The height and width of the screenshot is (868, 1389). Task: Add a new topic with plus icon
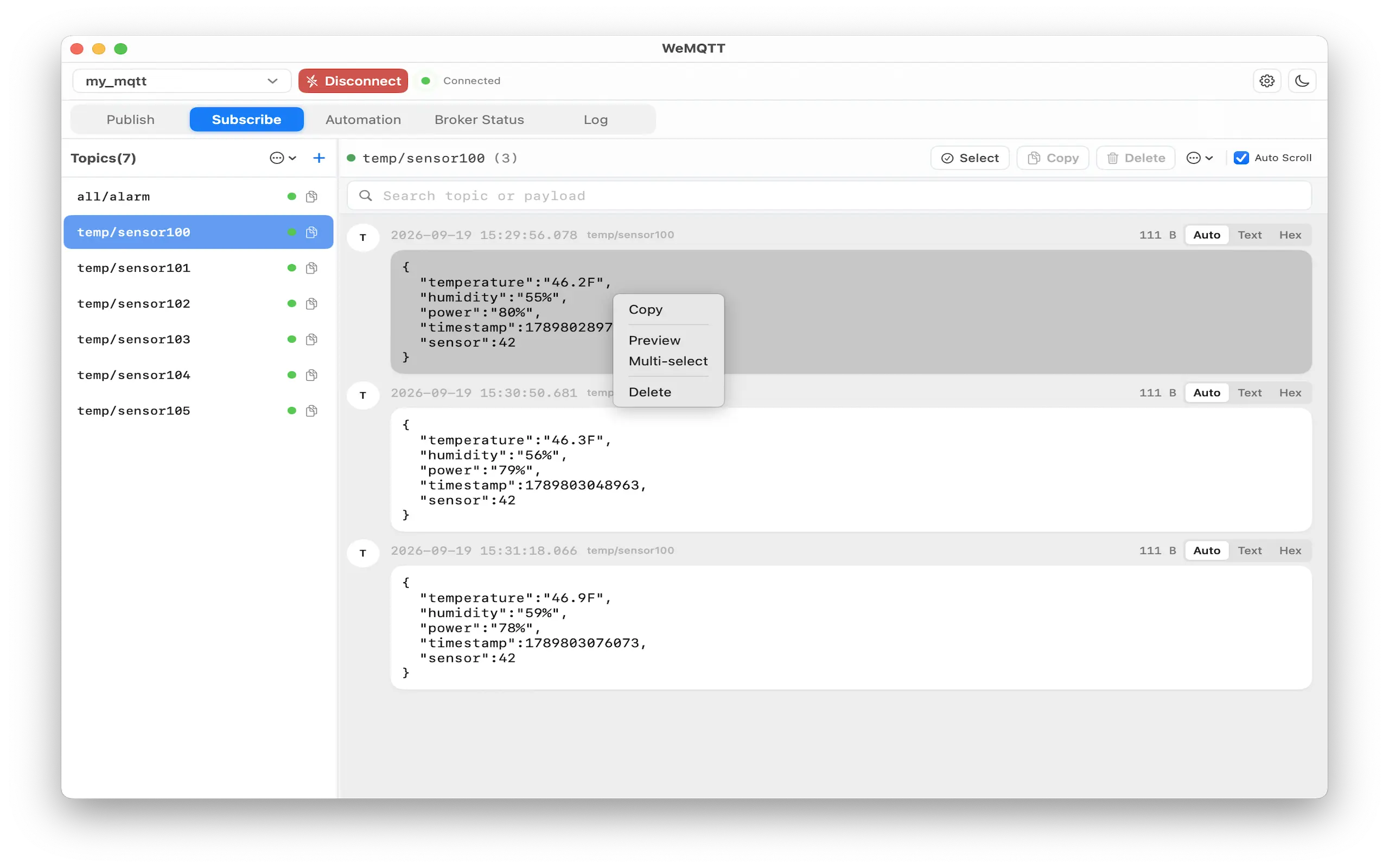[319, 158]
